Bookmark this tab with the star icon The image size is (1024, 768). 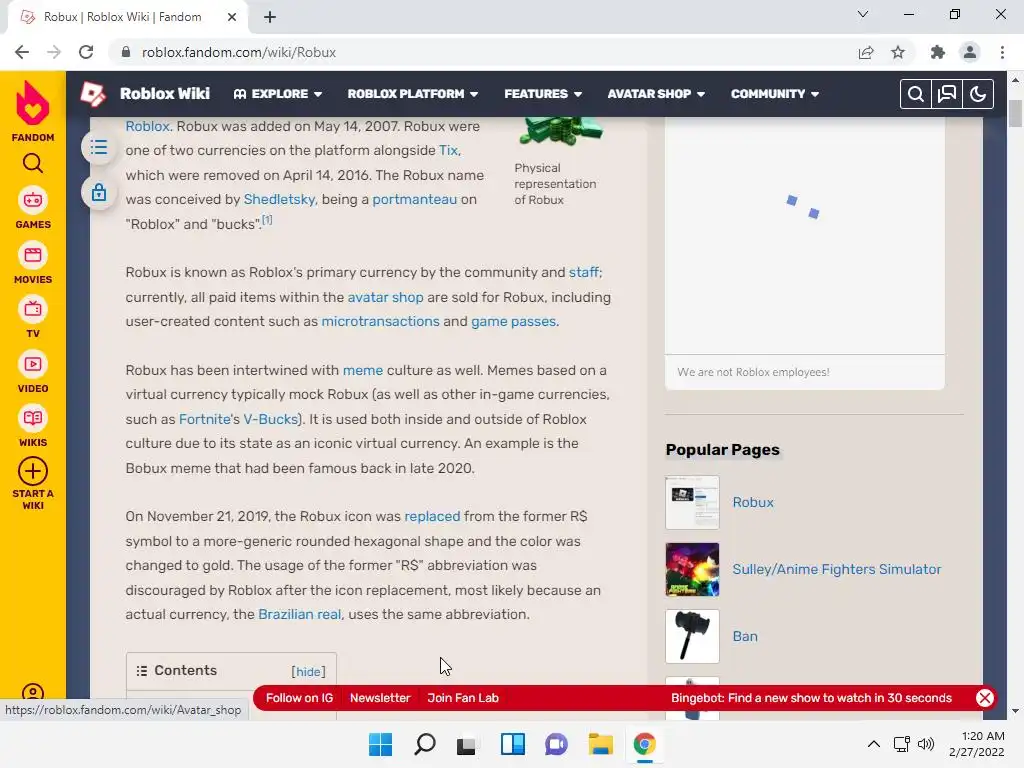pyautogui.click(x=898, y=52)
